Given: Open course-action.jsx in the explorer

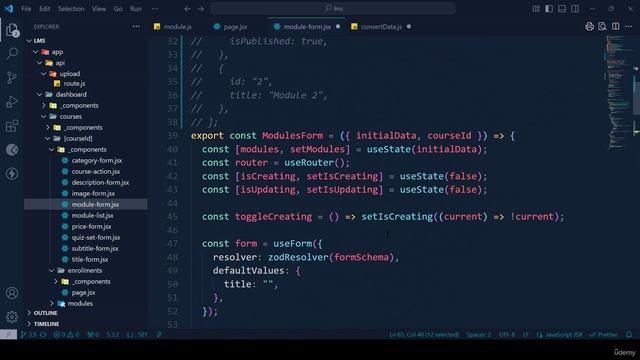Looking at the screenshot, I should (96, 171).
